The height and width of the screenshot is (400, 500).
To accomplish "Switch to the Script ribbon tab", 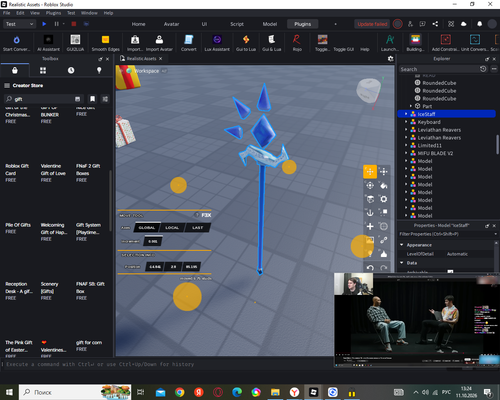I will click(x=237, y=24).
